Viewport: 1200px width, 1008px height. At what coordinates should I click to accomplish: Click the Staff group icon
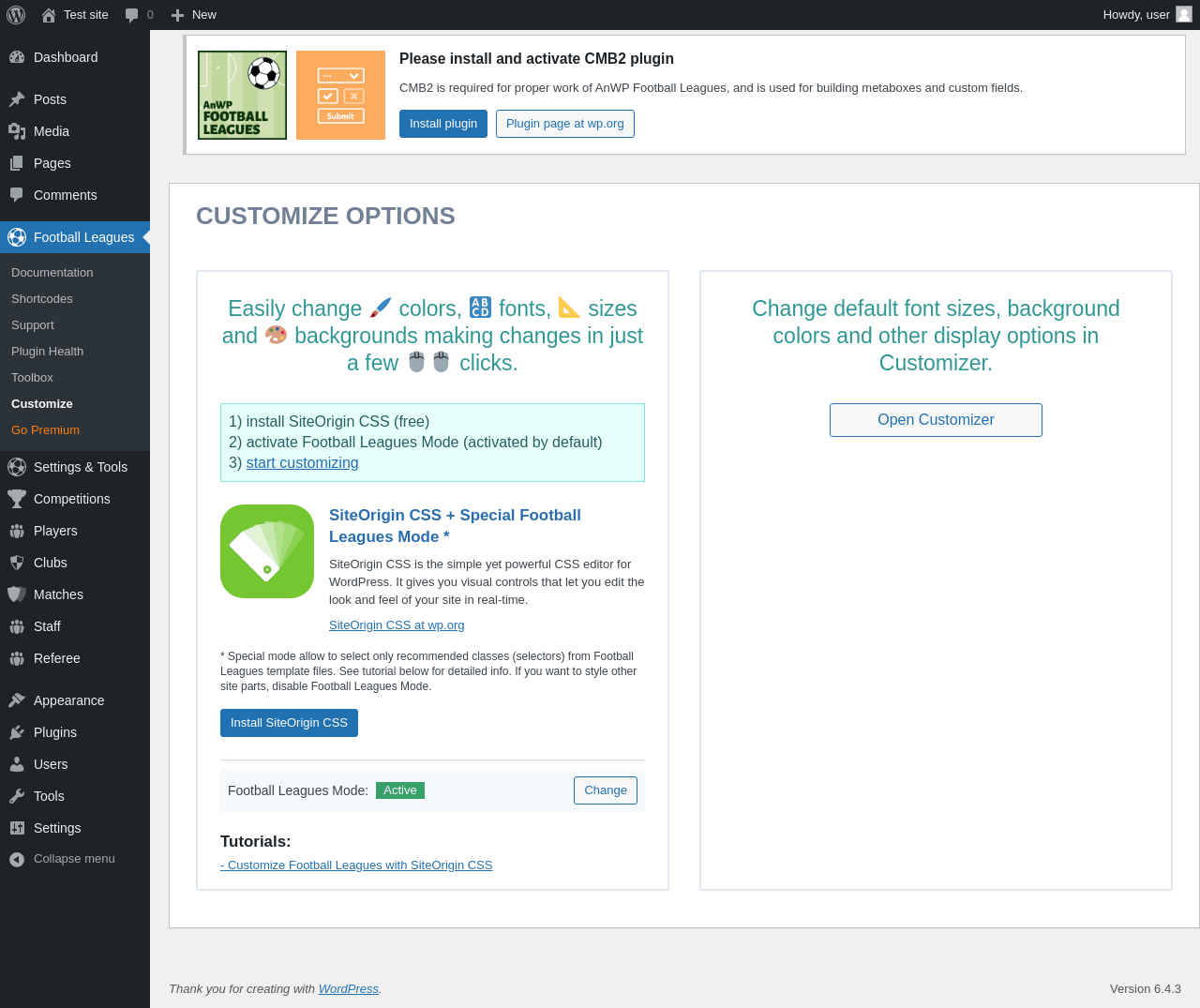tap(17, 626)
